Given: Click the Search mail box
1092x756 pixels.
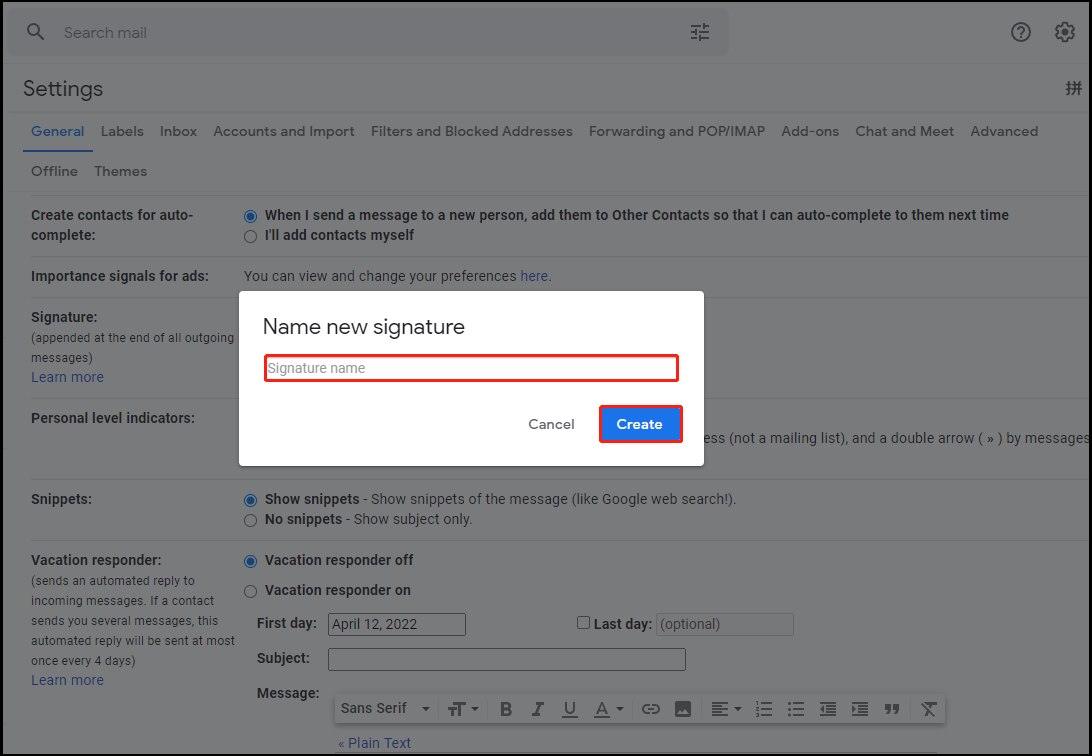Looking at the screenshot, I should pos(366,33).
